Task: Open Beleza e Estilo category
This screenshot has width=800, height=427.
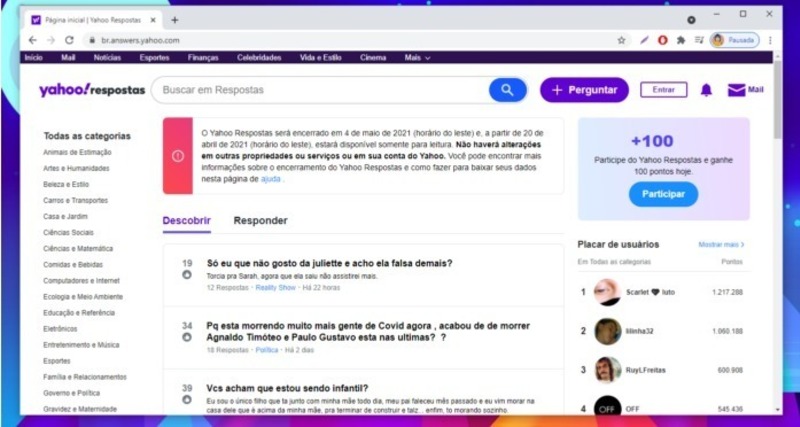Action: tap(66, 184)
